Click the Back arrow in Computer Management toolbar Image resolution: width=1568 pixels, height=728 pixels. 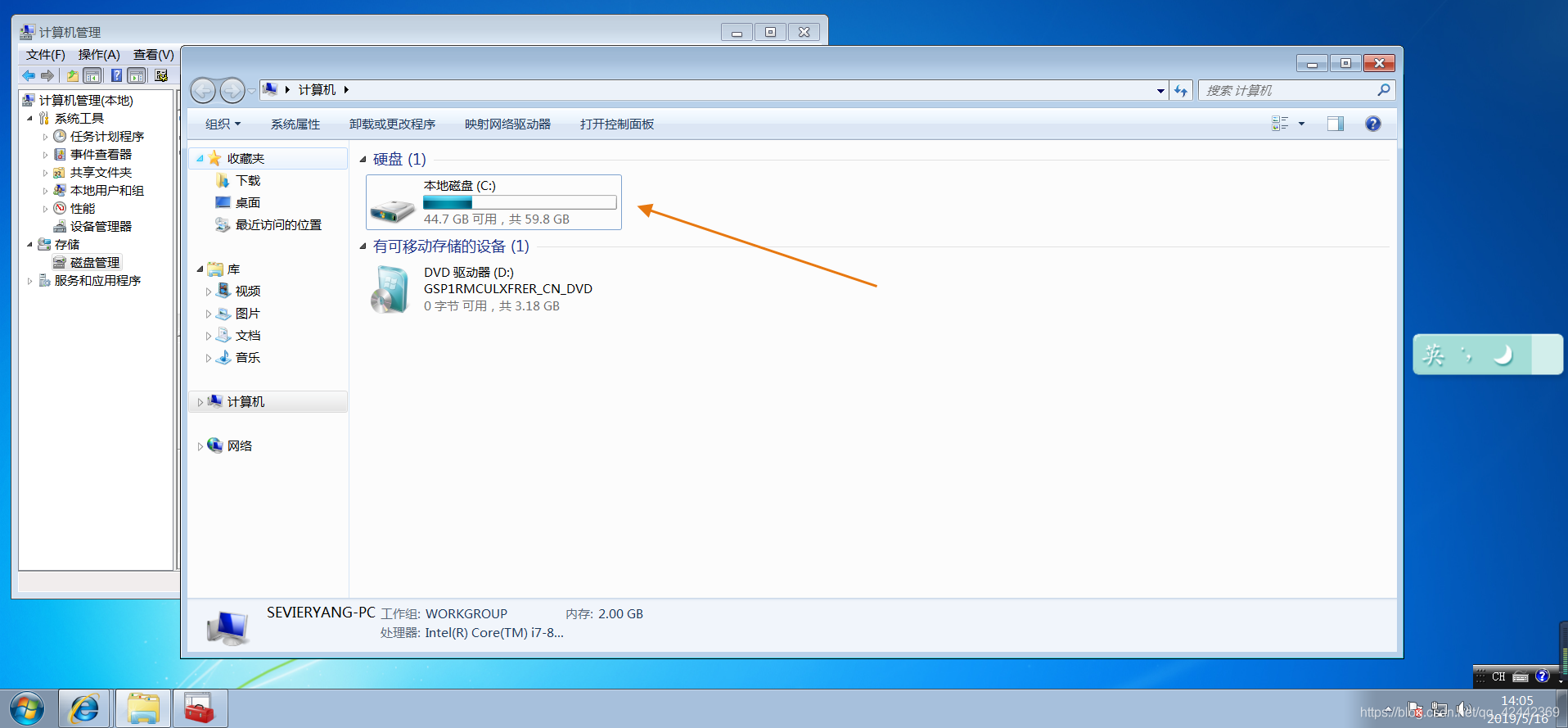click(29, 76)
